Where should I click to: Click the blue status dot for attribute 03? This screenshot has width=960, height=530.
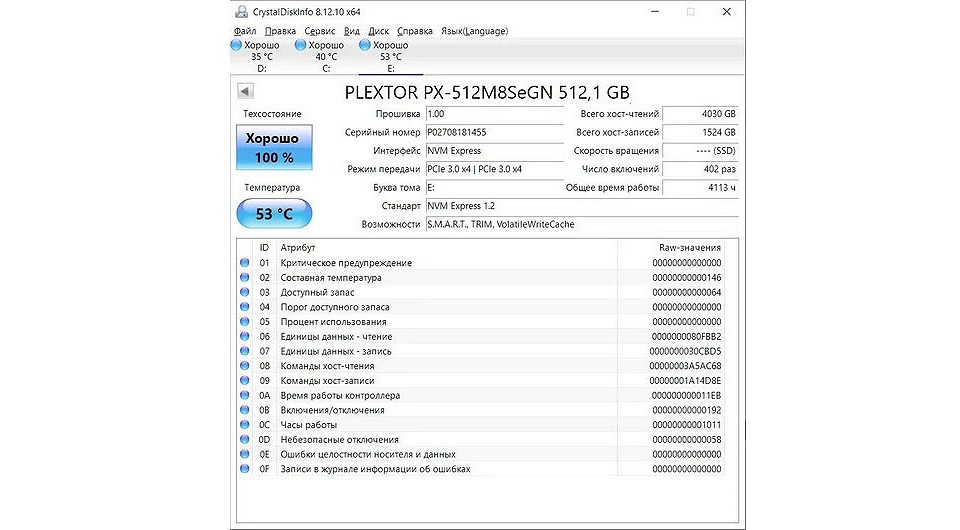[245, 292]
